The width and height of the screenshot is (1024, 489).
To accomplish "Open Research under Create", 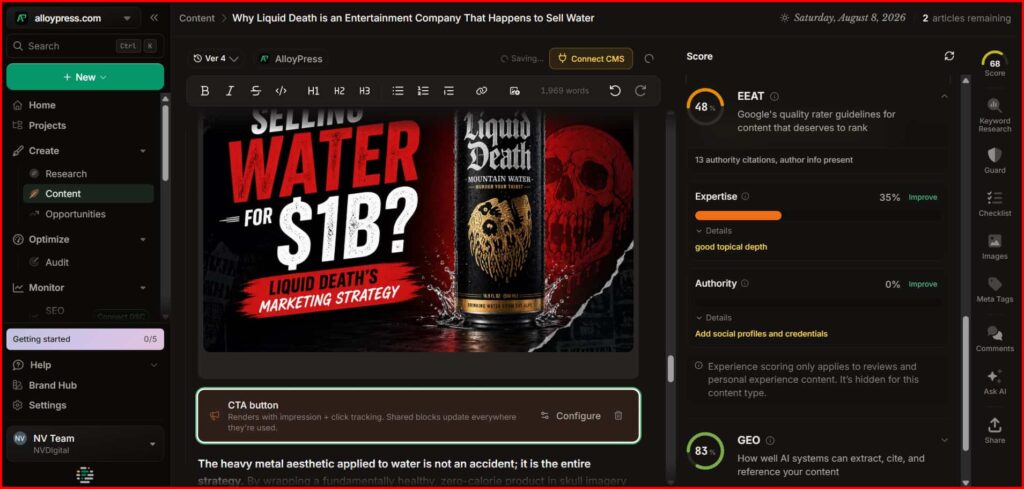I will (66, 174).
